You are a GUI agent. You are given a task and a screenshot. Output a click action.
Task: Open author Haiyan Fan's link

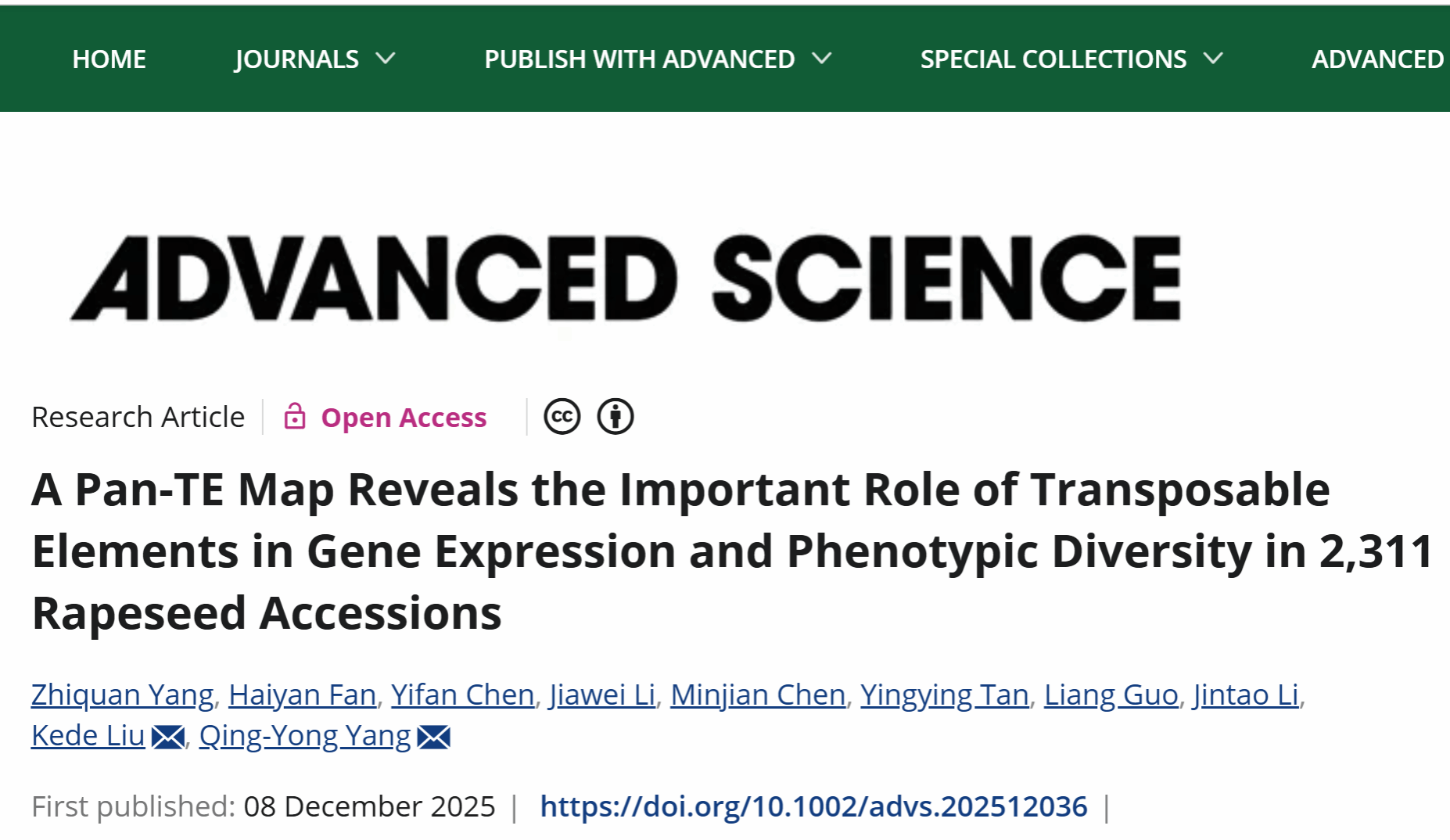[302, 695]
